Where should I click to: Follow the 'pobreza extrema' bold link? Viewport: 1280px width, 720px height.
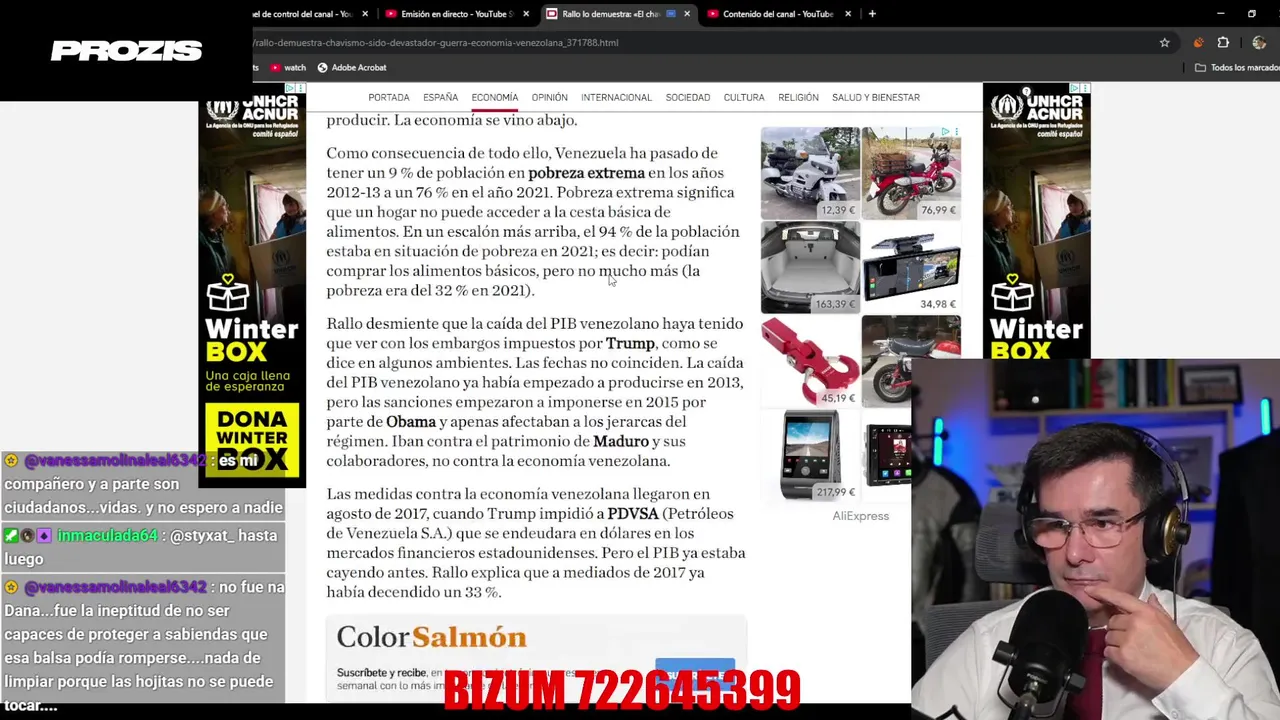586,173
